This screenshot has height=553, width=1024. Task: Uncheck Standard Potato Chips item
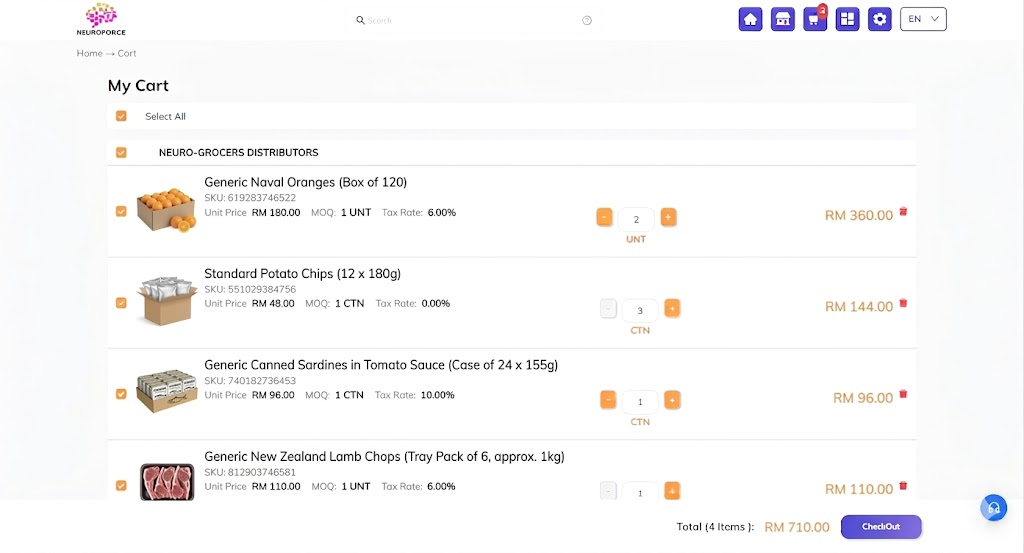[121, 302]
